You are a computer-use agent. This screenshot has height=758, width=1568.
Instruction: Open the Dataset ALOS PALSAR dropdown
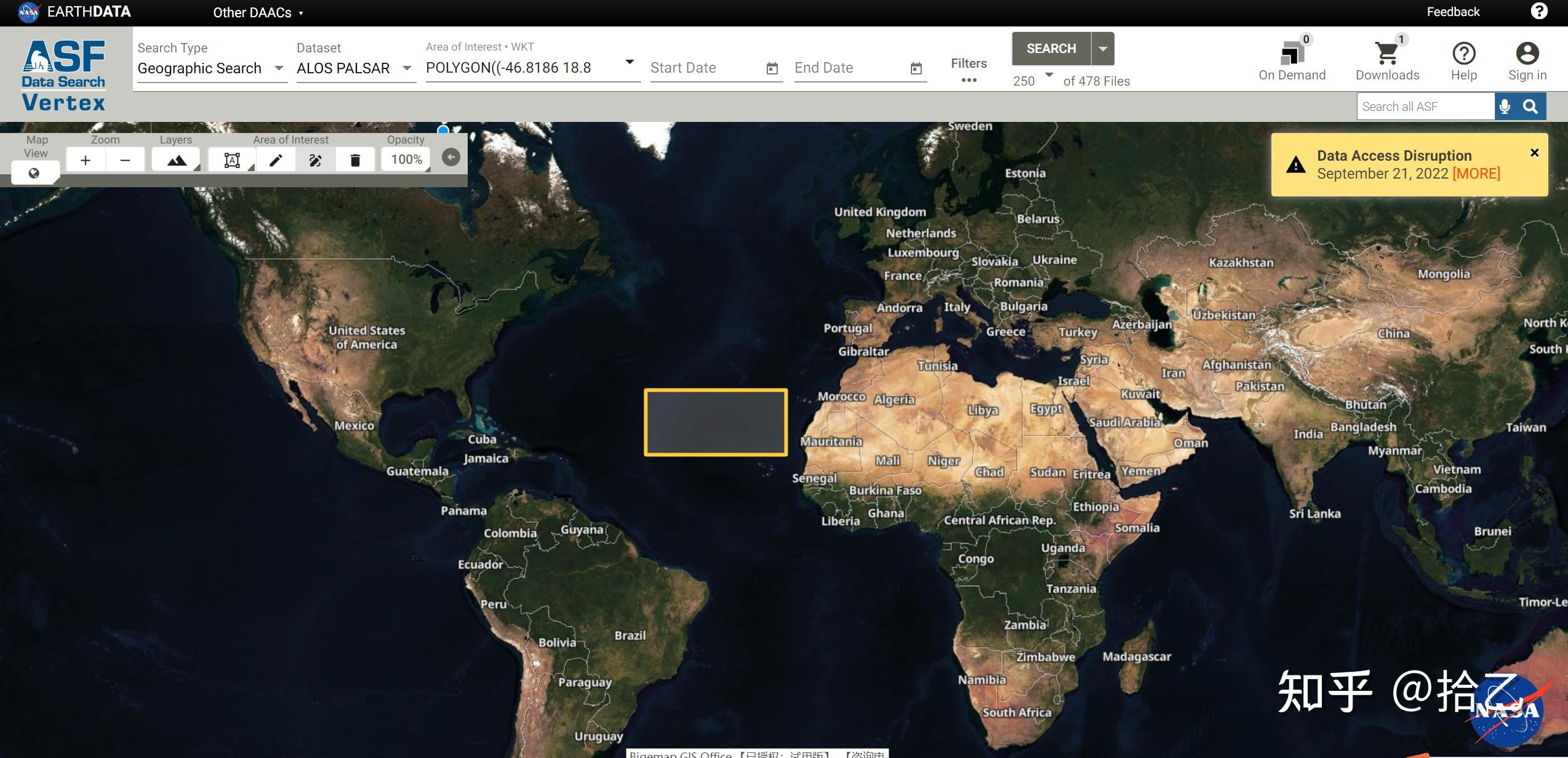tap(355, 68)
